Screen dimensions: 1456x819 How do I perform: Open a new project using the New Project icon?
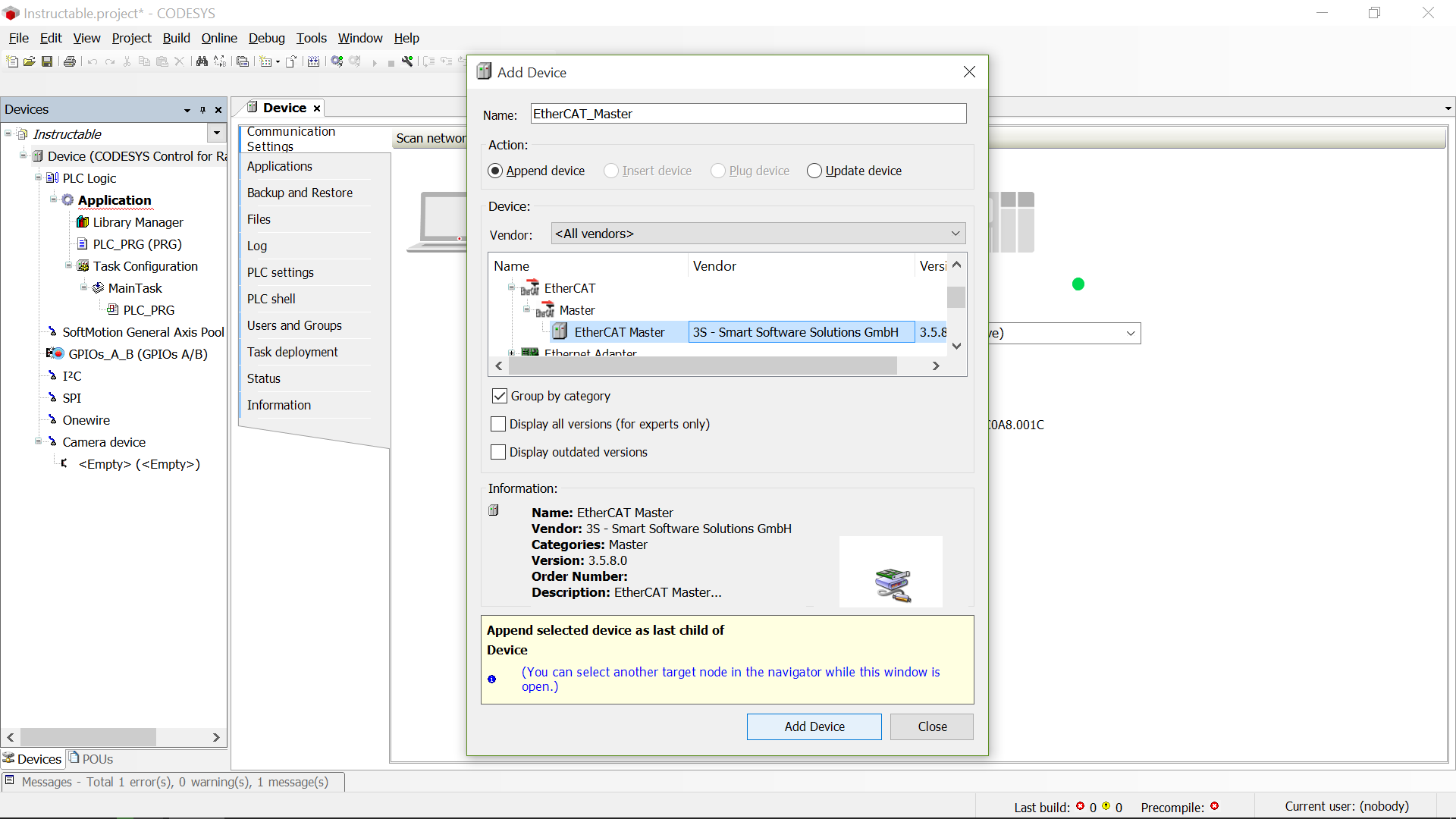(12, 61)
